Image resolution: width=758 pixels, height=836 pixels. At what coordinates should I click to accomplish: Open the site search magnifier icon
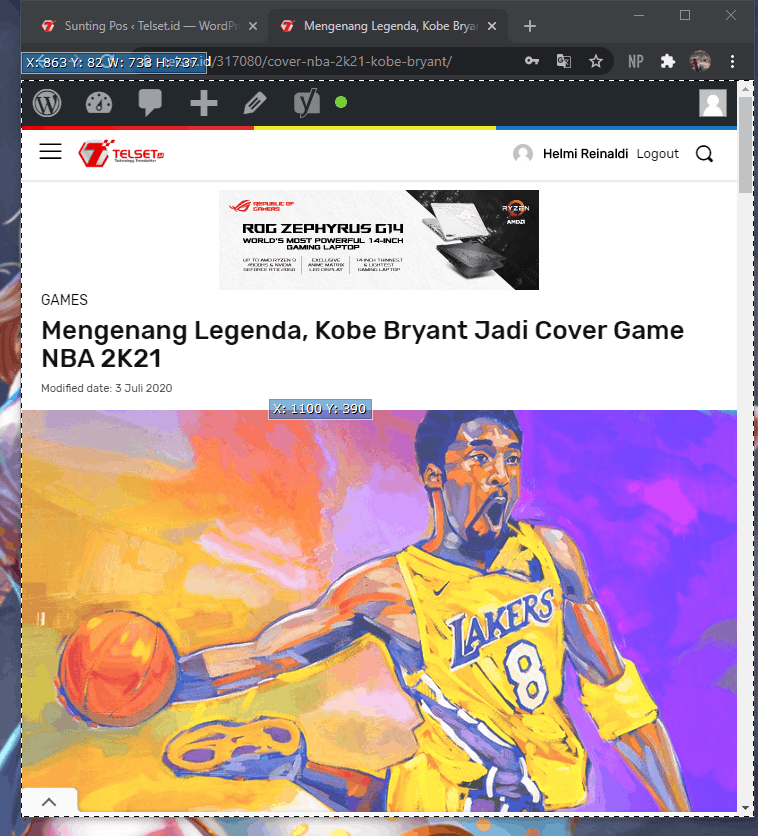point(704,154)
